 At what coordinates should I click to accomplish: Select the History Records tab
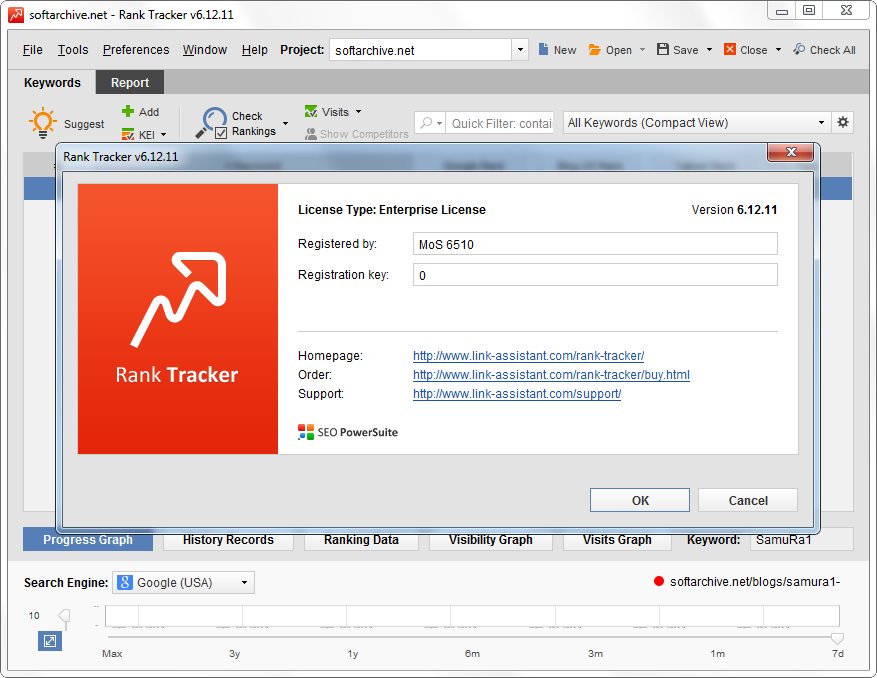click(x=228, y=540)
